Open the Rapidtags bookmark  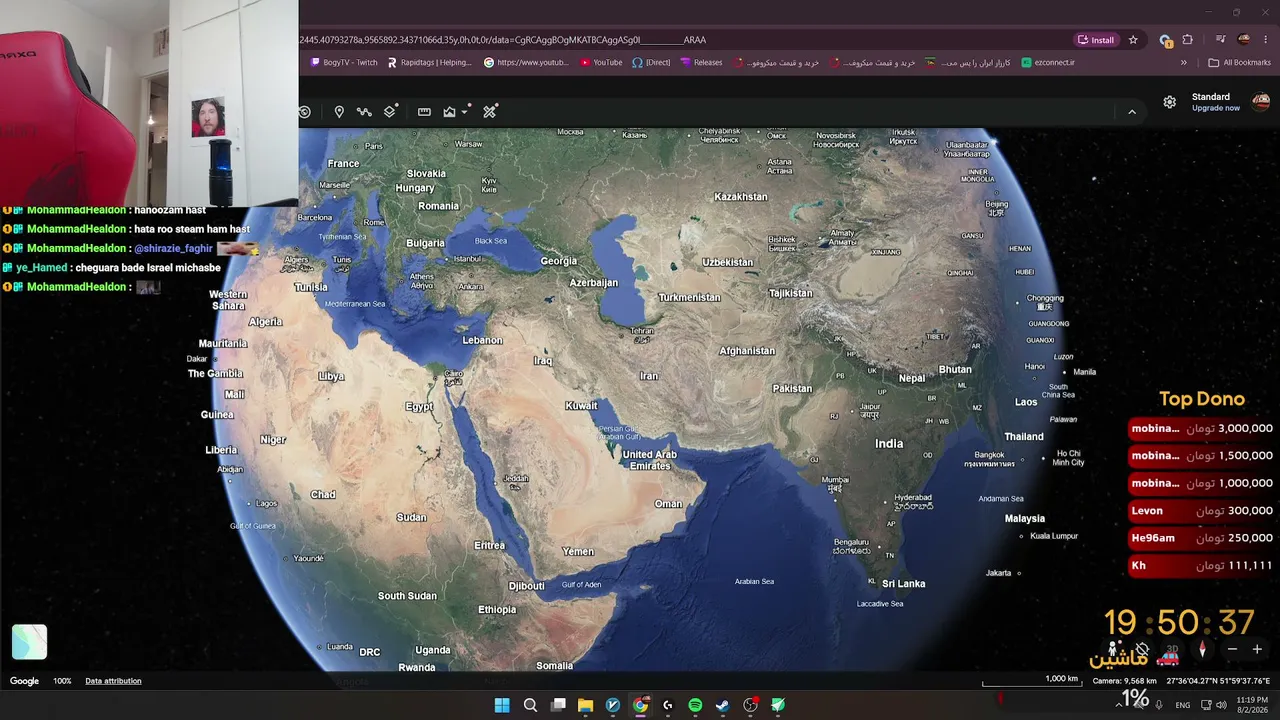429,62
